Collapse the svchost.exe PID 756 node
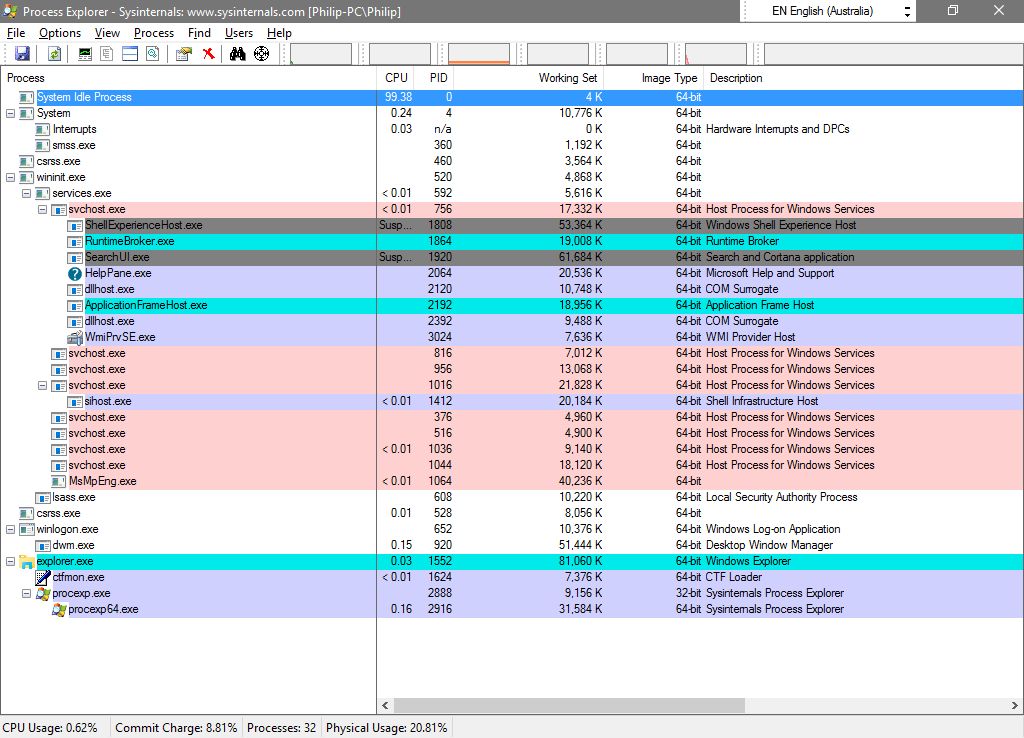Viewport: 1024px width, 738px height. coord(42,210)
